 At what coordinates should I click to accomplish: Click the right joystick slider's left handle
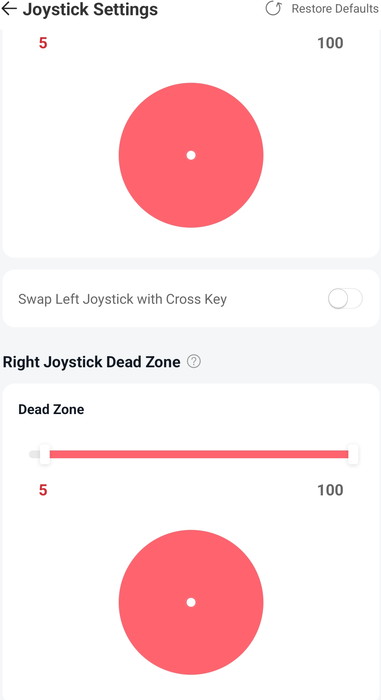[45, 454]
